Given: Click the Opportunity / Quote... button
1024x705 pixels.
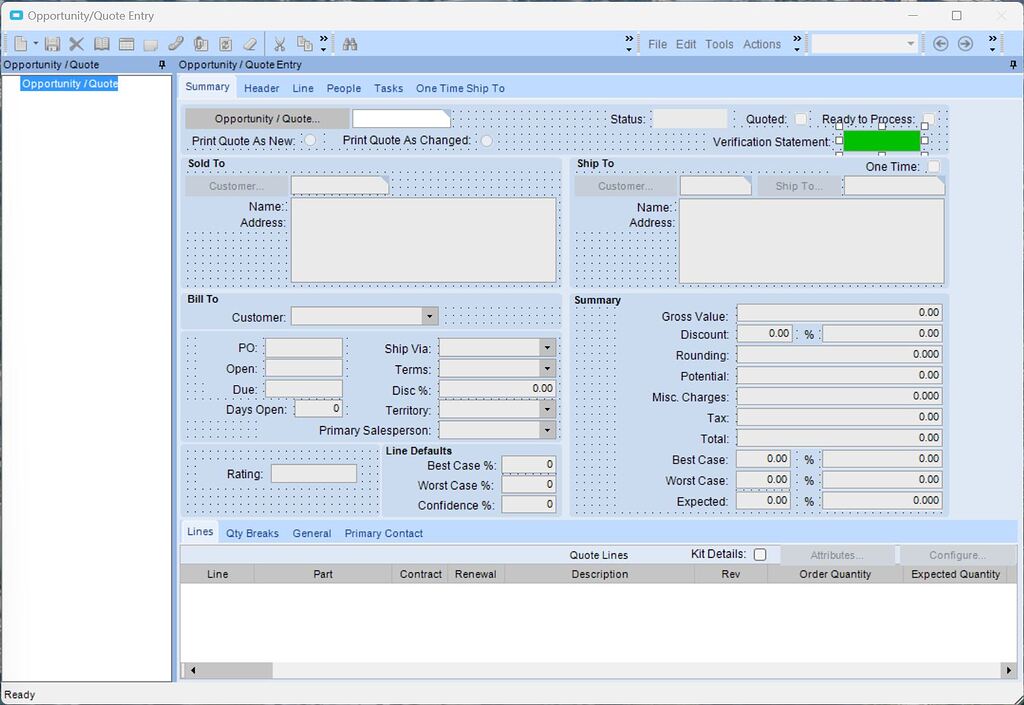Looking at the screenshot, I should [267, 119].
